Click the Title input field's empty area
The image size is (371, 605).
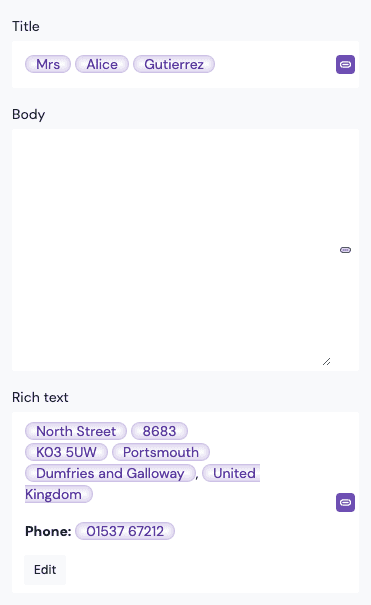275,64
